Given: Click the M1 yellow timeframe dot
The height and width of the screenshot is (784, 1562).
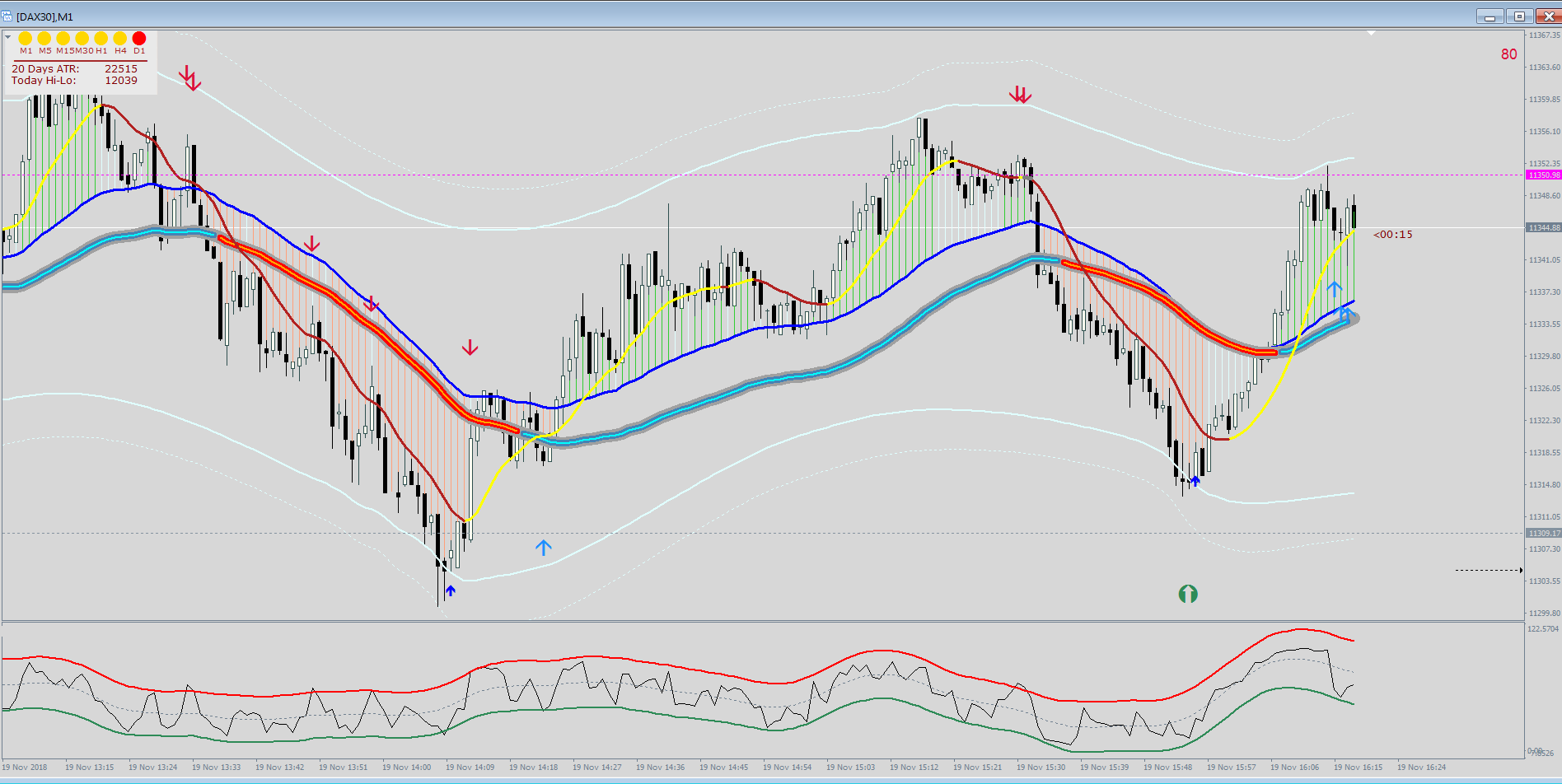Looking at the screenshot, I should point(26,38).
